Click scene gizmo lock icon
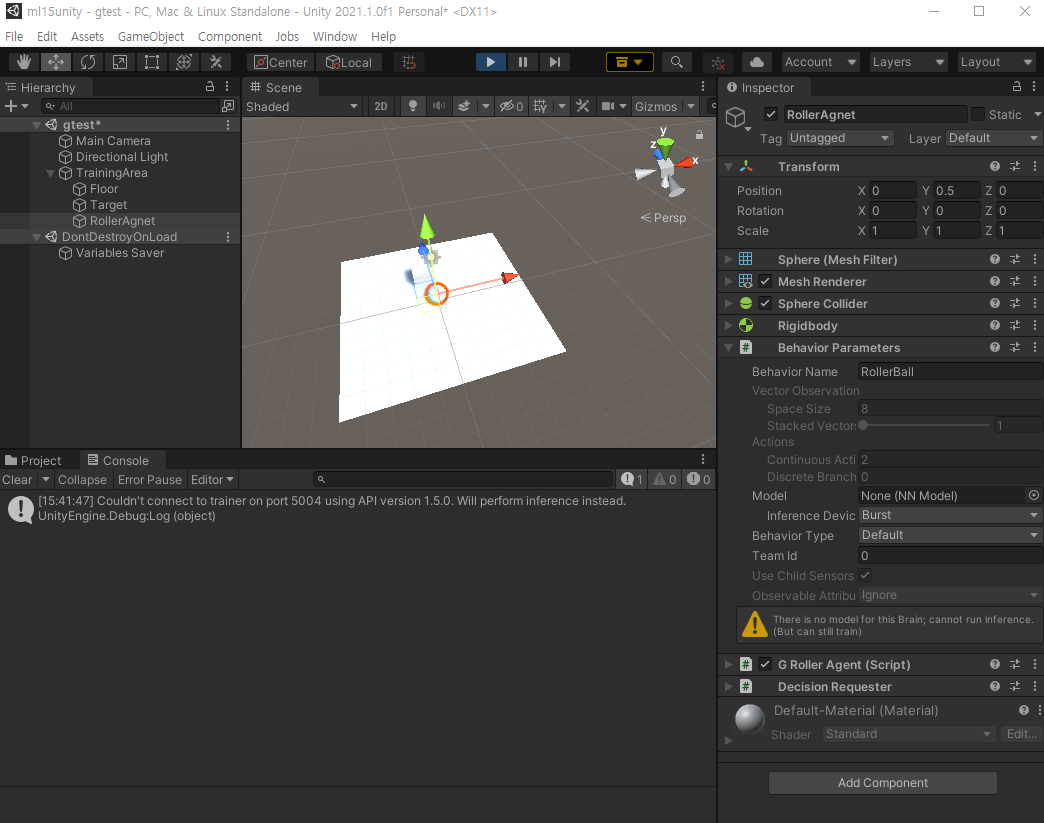1044x823 pixels. [699, 135]
